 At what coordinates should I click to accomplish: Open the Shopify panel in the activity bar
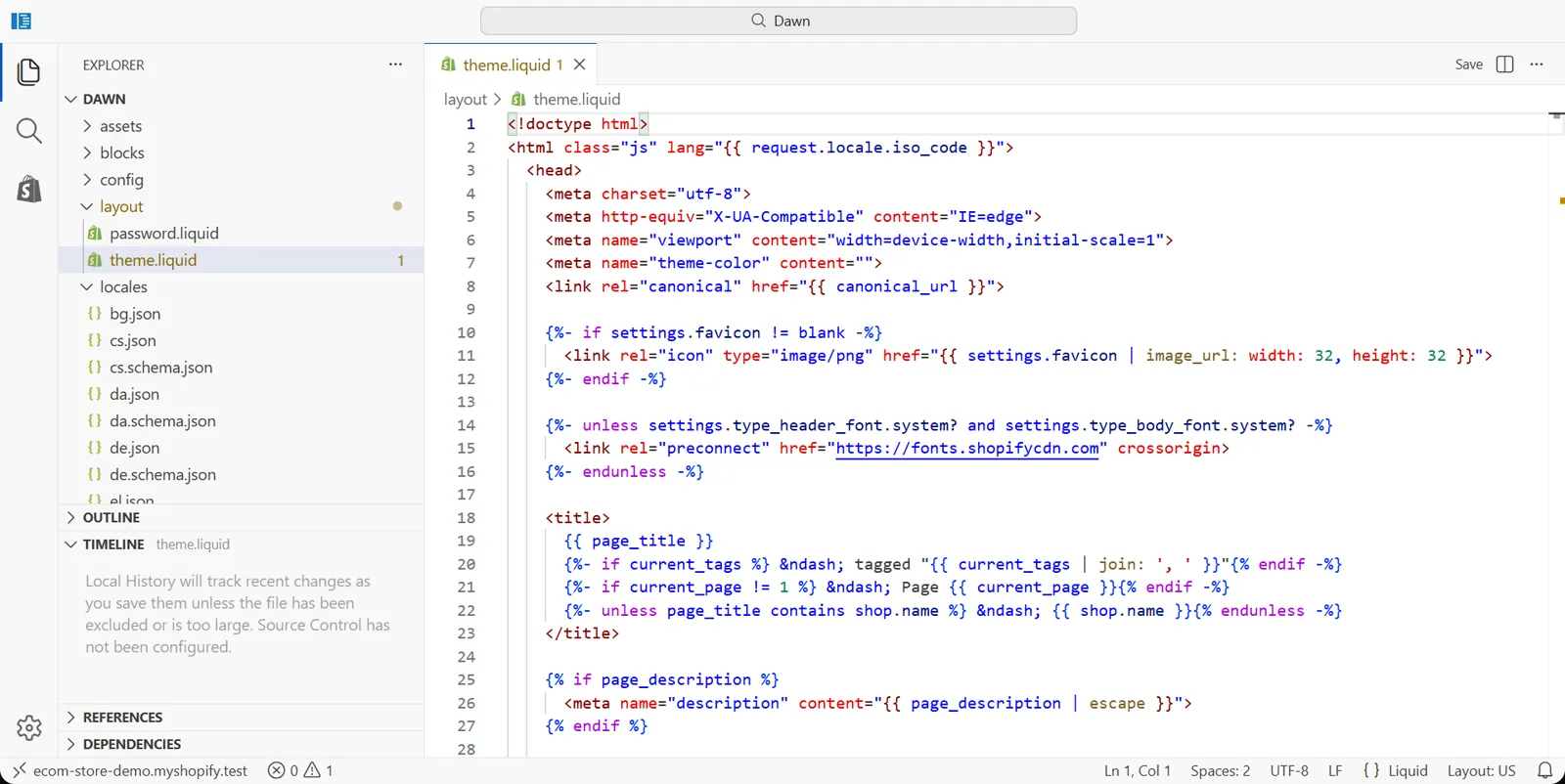pyautogui.click(x=29, y=189)
